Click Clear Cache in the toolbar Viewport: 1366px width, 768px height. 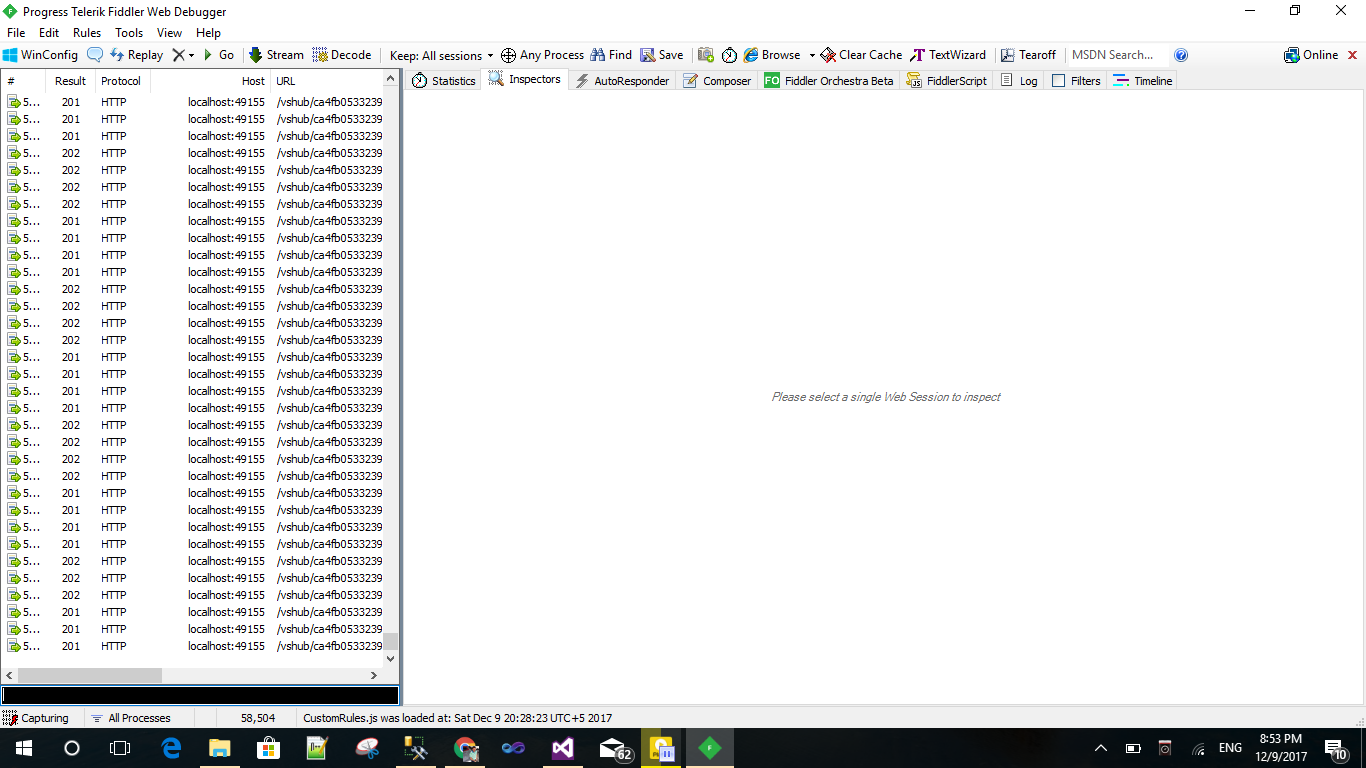click(861, 55)
